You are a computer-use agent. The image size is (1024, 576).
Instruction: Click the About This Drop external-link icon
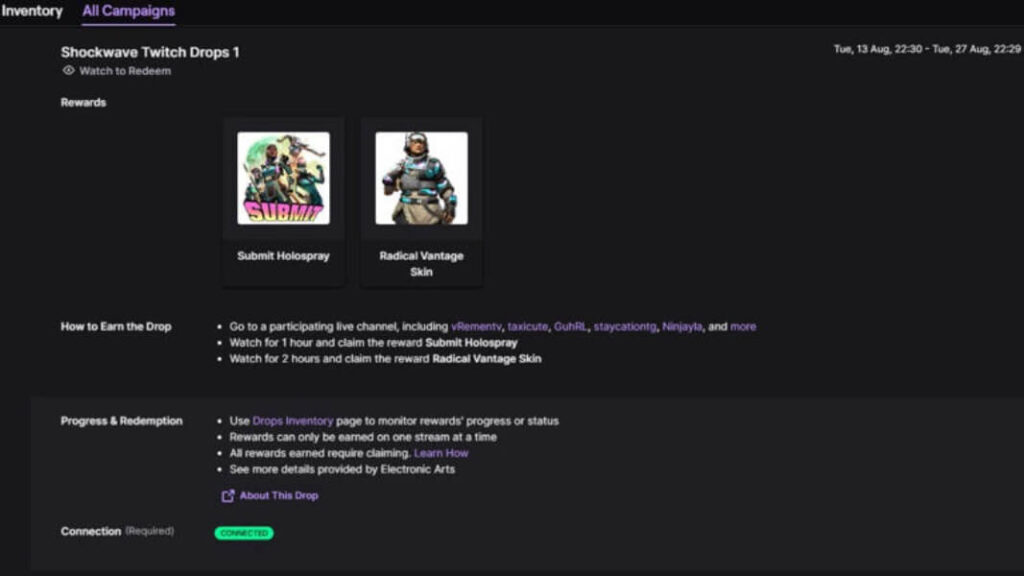click(227, 496)
